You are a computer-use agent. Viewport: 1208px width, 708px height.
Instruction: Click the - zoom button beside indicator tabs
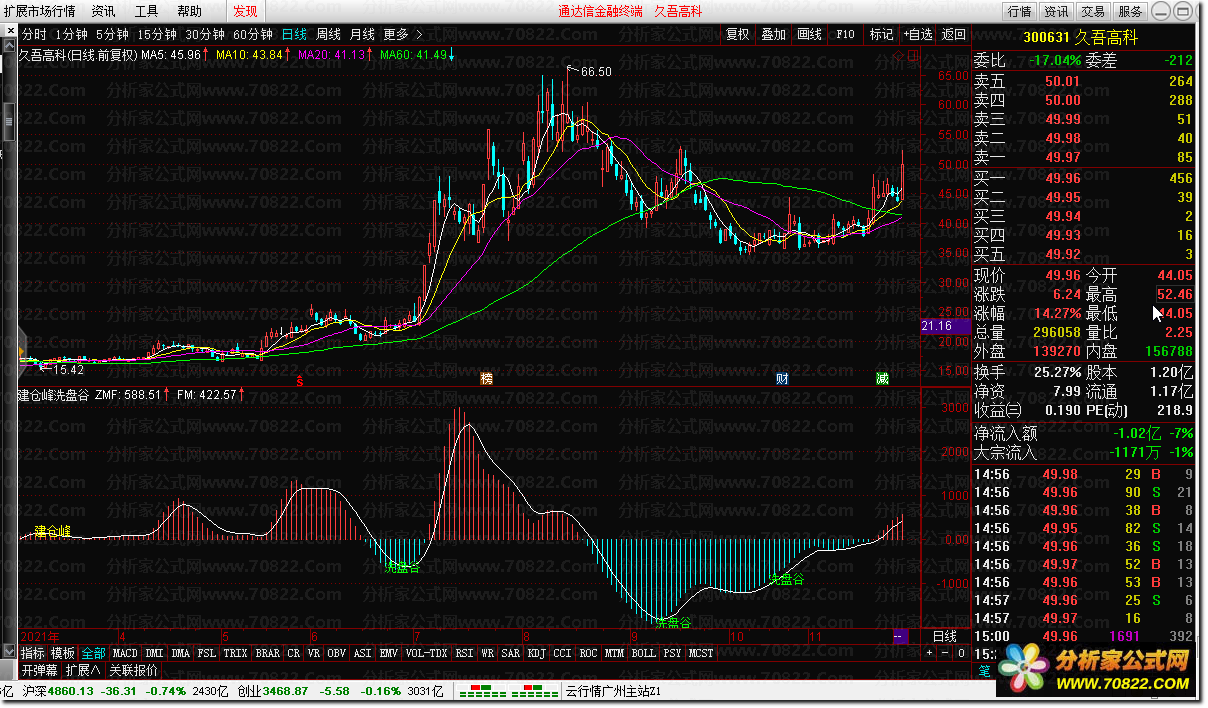[x=944, y=653]
